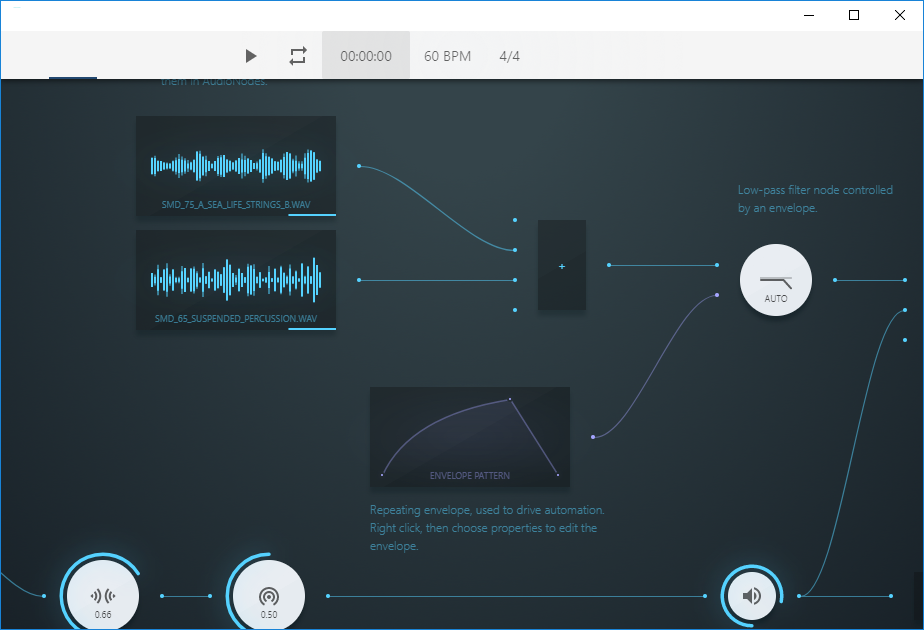This screenshot has height=630, width=924.
Task: Open the 60 BPM tempo selector
Action: coord(446,56)
